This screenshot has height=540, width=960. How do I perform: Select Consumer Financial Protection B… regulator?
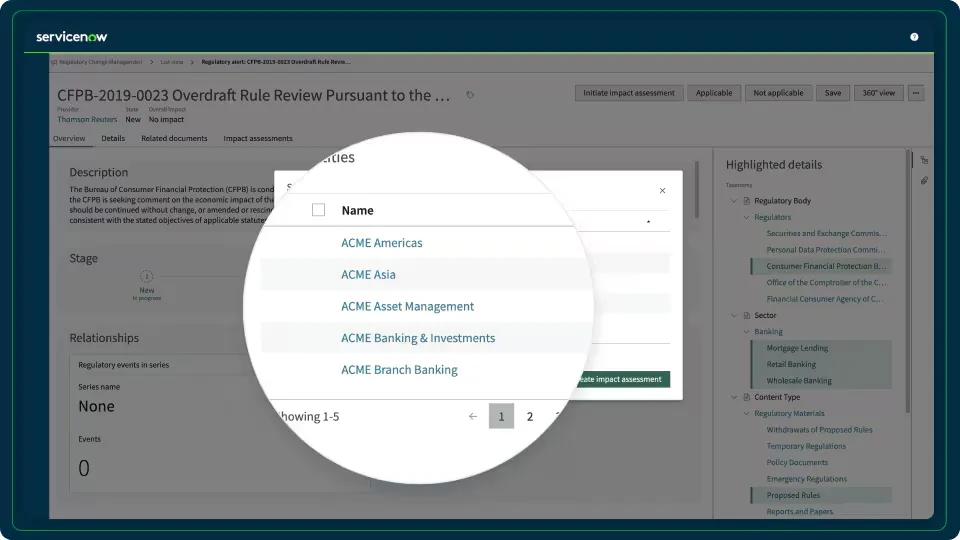click(x=821, y=266)
